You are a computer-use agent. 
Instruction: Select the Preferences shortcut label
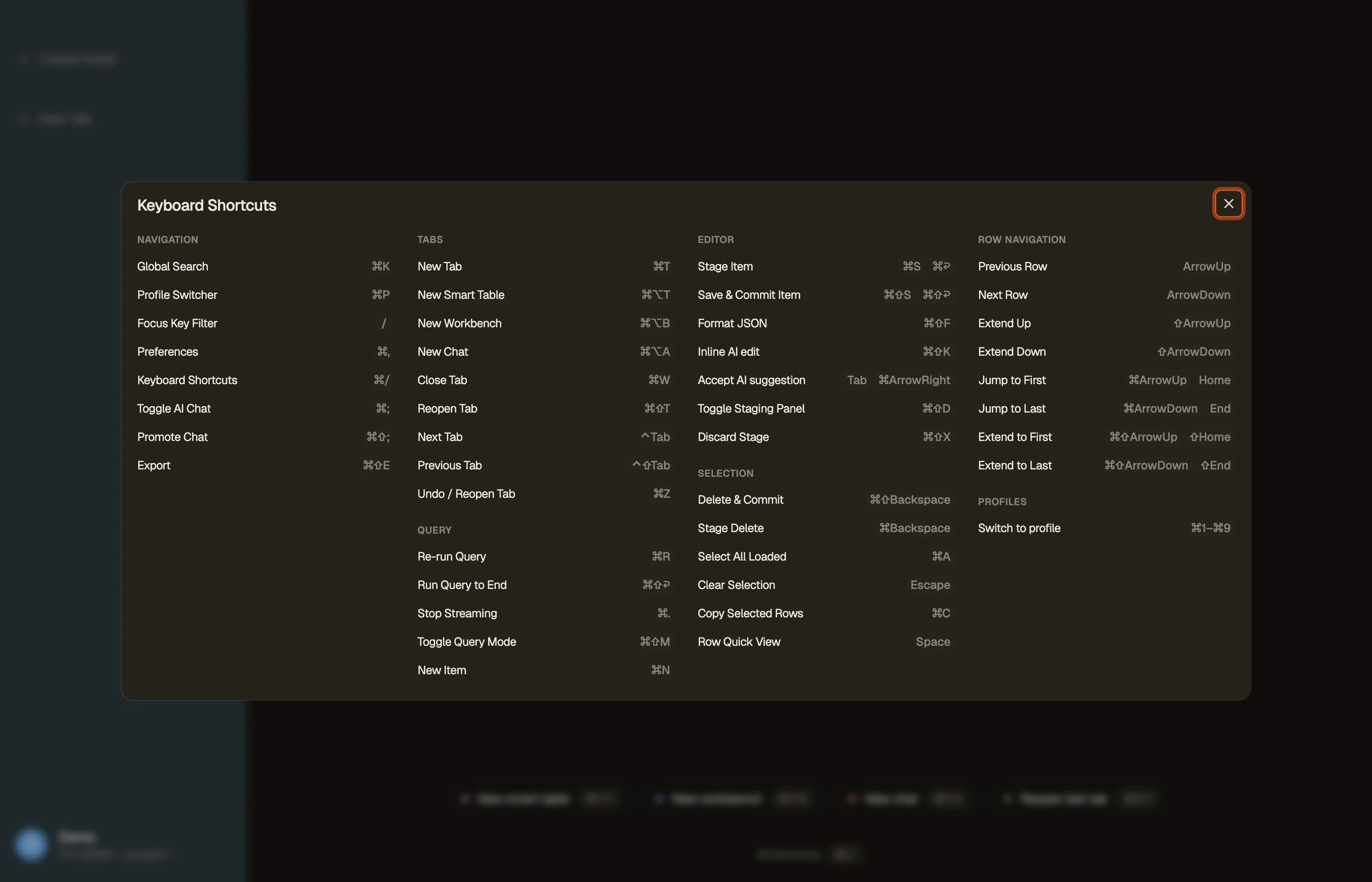coord(167,352)
